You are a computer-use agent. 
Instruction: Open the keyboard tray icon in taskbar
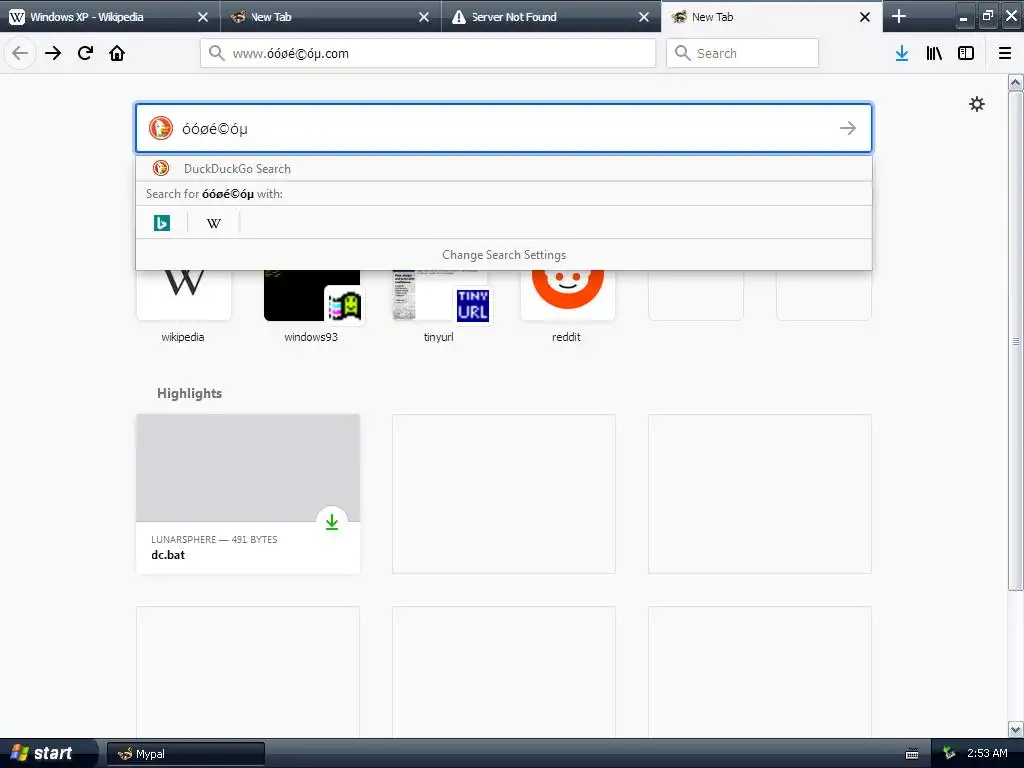pos(912,754)
